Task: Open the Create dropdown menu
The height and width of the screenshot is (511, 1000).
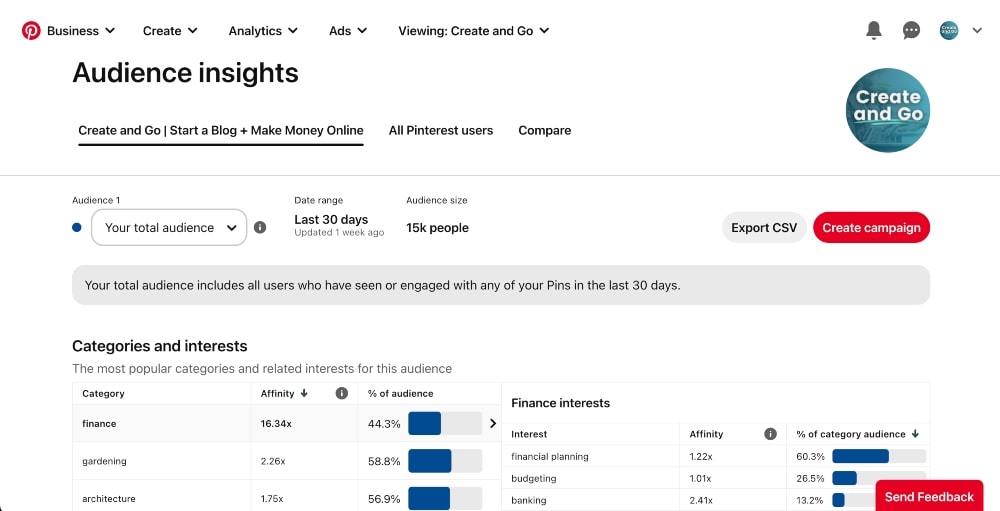Action: tap(170, 31)
